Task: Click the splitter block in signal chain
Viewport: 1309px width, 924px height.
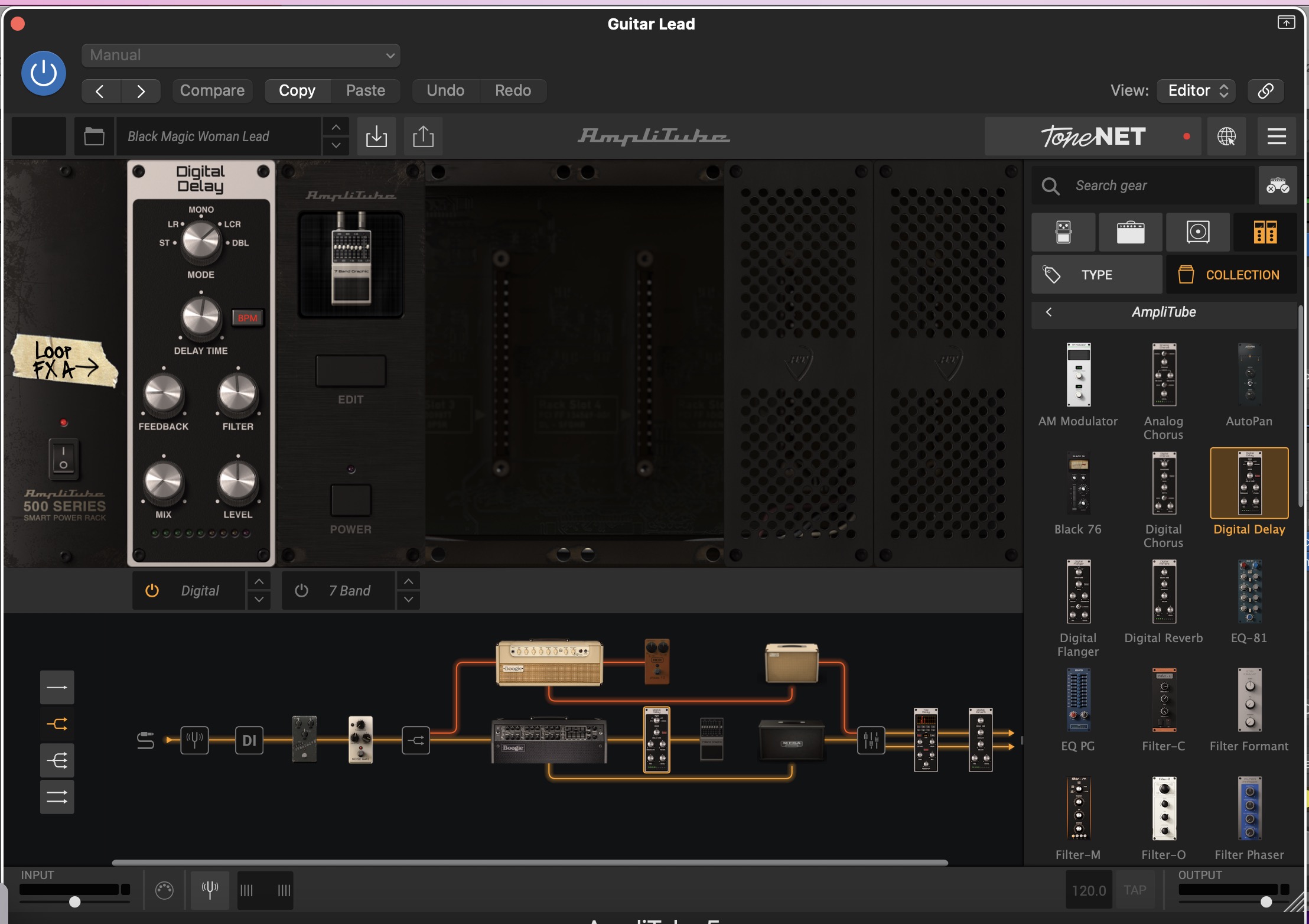Action: tap(416, 740)
